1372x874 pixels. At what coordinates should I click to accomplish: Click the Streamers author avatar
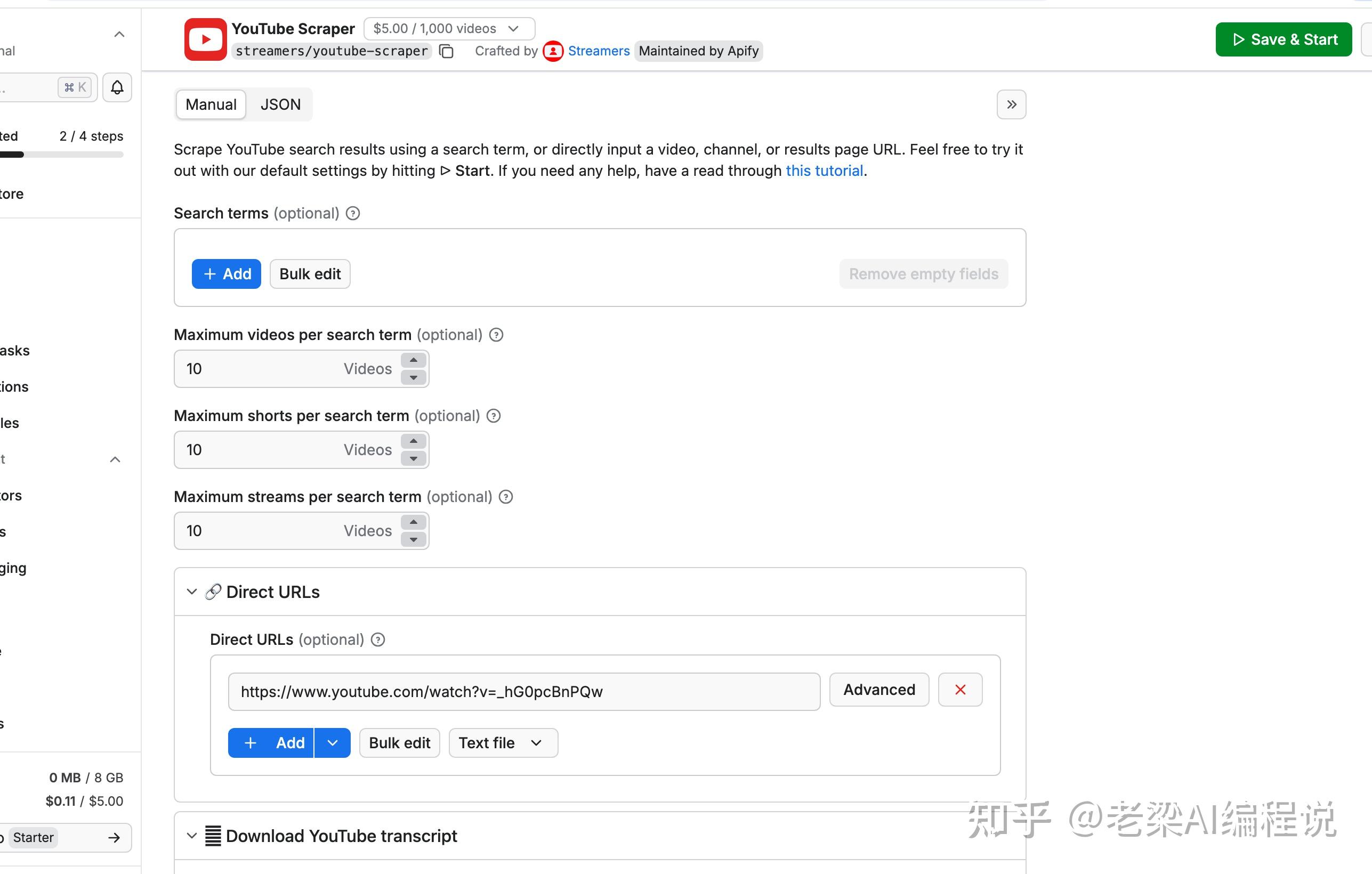(553, 51)
